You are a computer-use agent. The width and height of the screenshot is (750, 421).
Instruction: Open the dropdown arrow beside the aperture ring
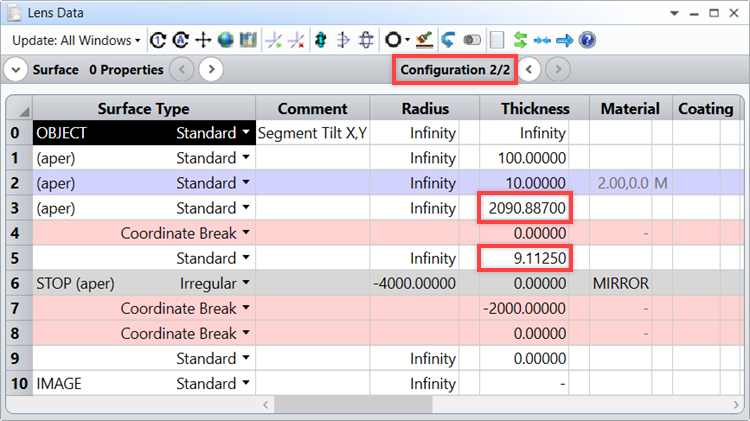pos(407,40)
